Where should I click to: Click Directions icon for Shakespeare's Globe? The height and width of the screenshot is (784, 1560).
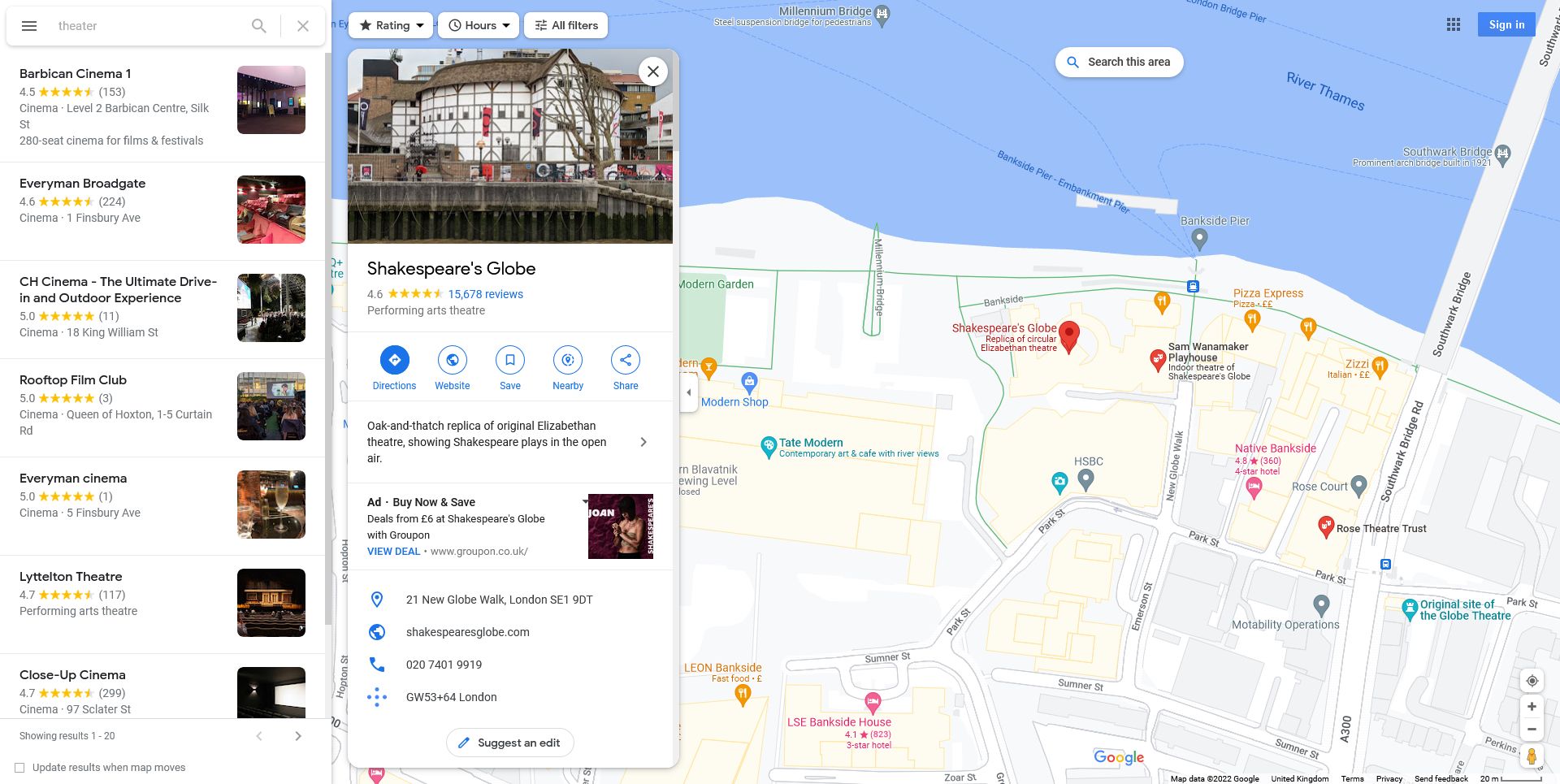tap(394, 360)
